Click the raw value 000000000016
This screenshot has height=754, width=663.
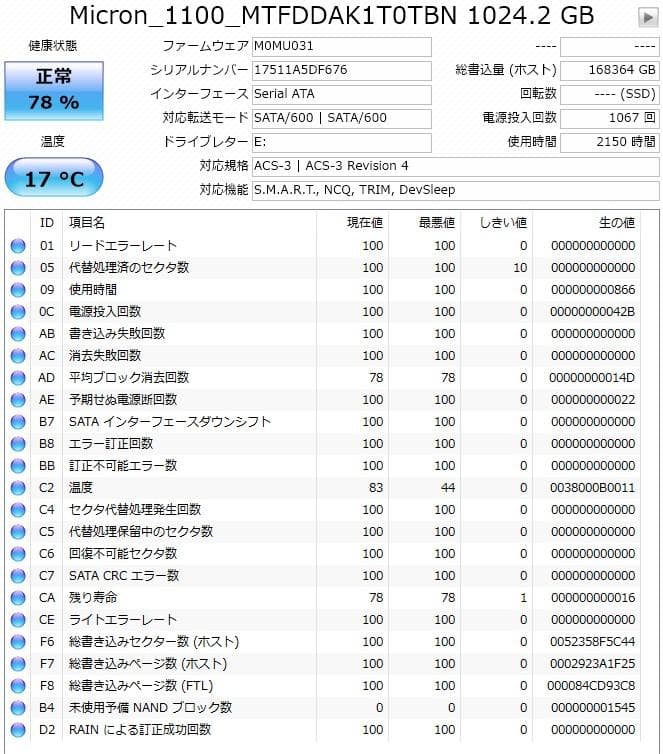pyautogui.click(x=593, y=598)
